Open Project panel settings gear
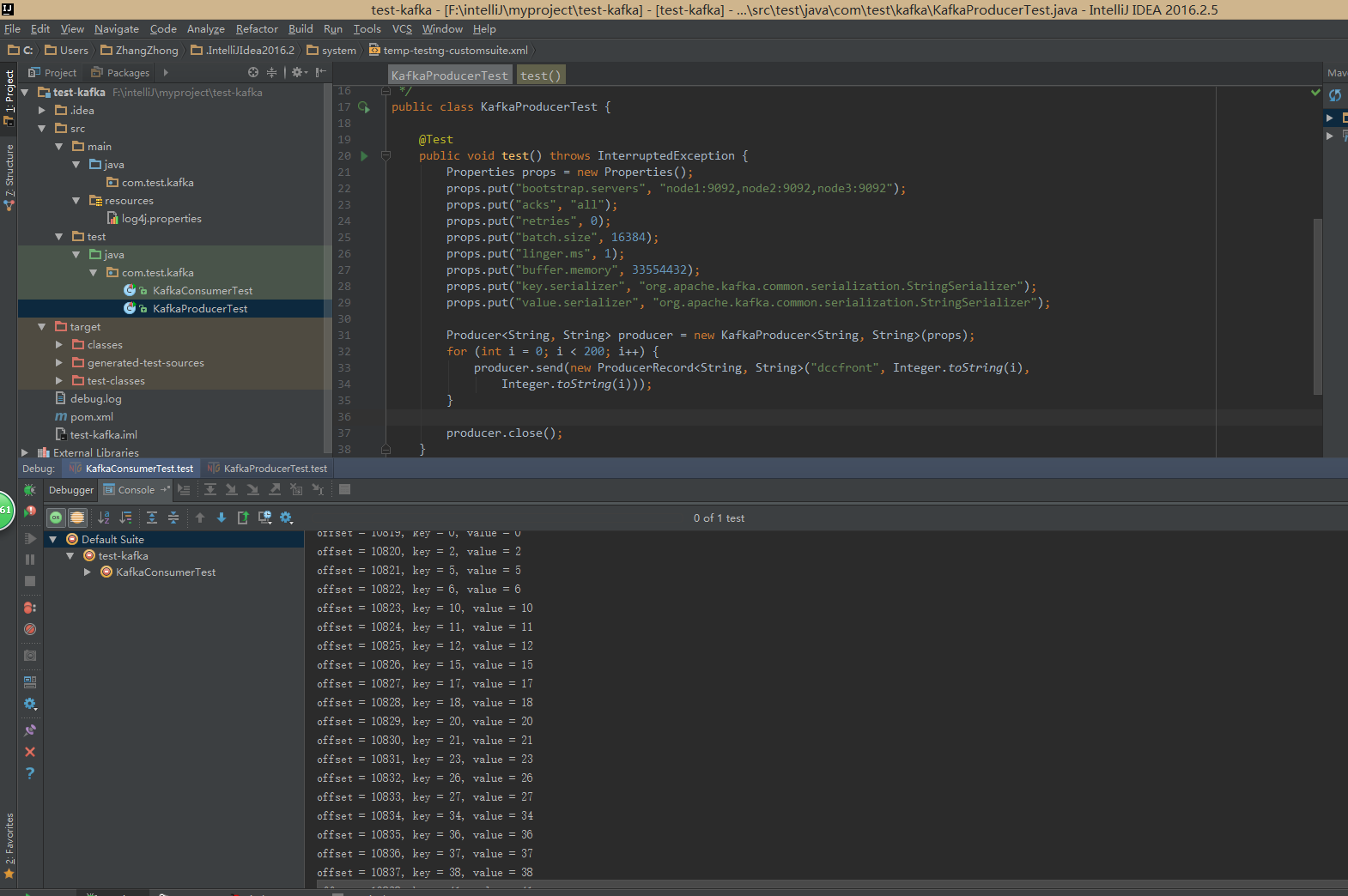The image size is (1348, 896). point(299,73)
